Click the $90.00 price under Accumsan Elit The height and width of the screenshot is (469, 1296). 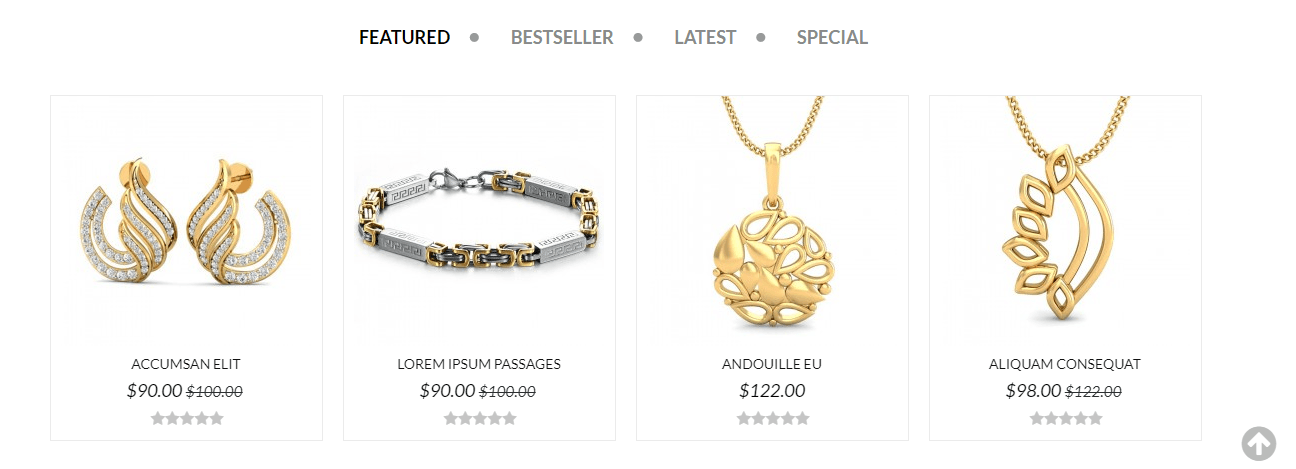[154, 391]
